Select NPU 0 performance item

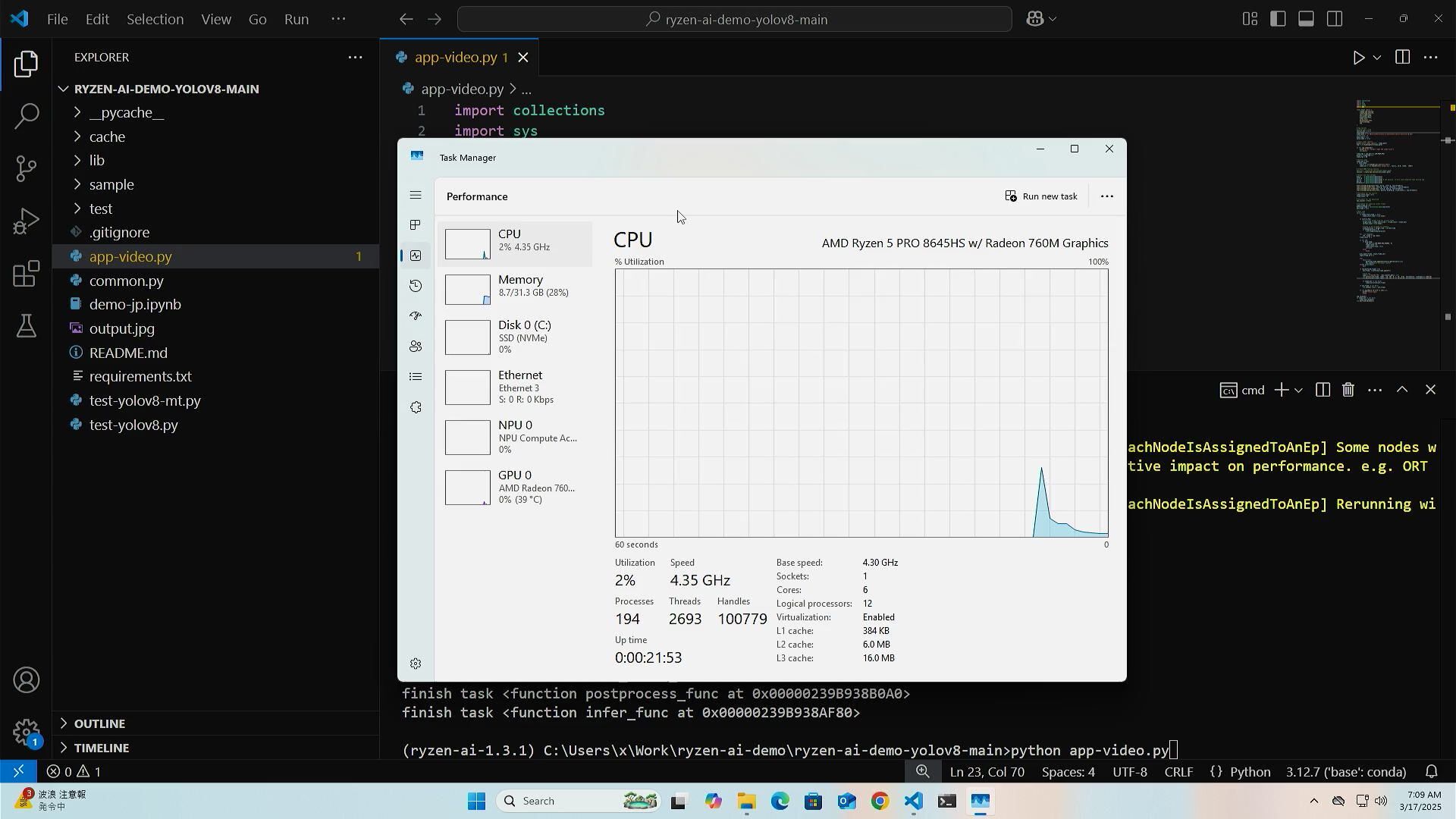515,437
